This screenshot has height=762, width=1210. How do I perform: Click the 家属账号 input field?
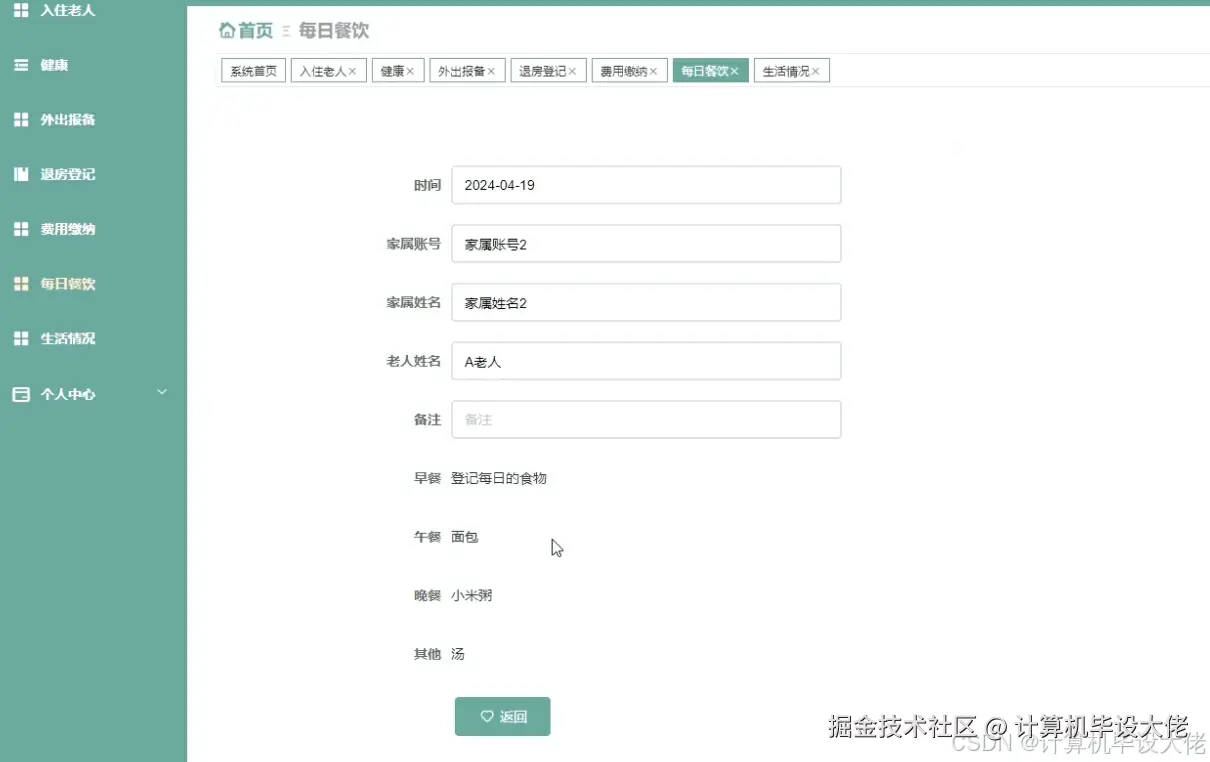(x=646, y=244)
